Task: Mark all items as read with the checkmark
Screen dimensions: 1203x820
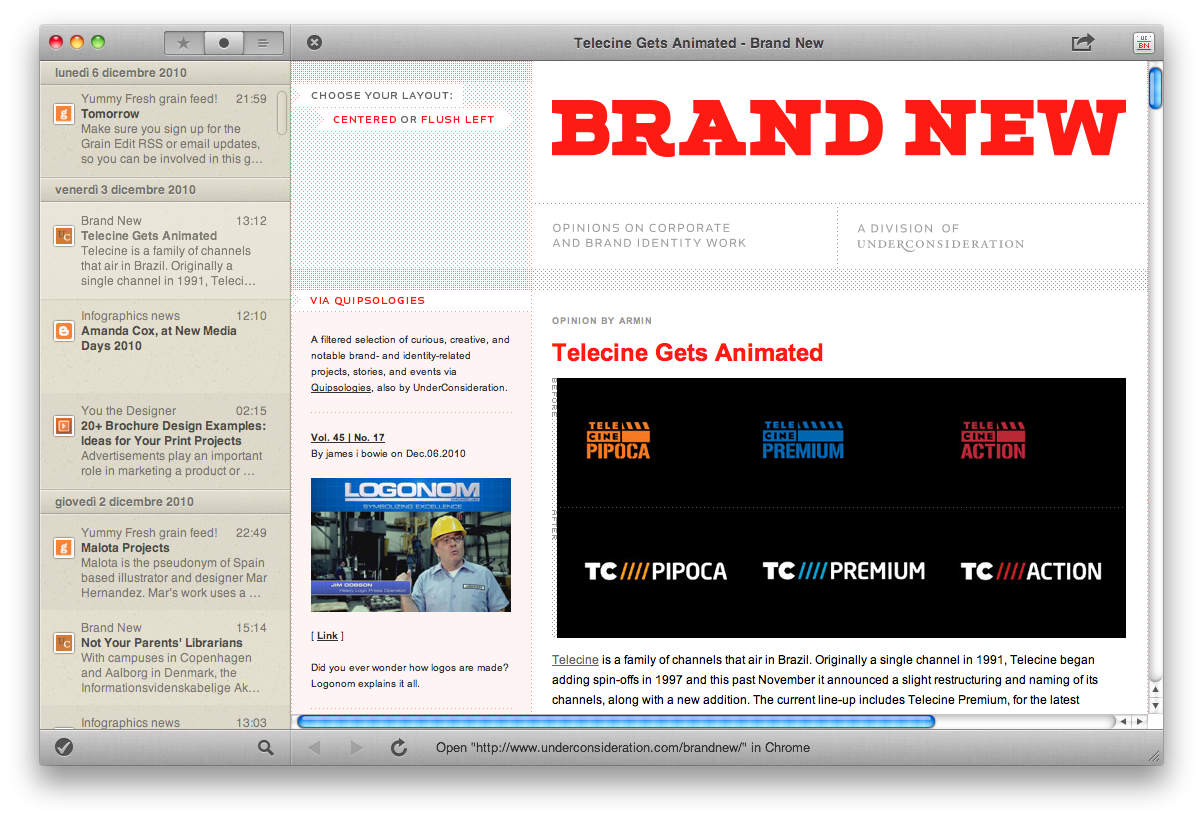Action: click(x=64, y=747)
